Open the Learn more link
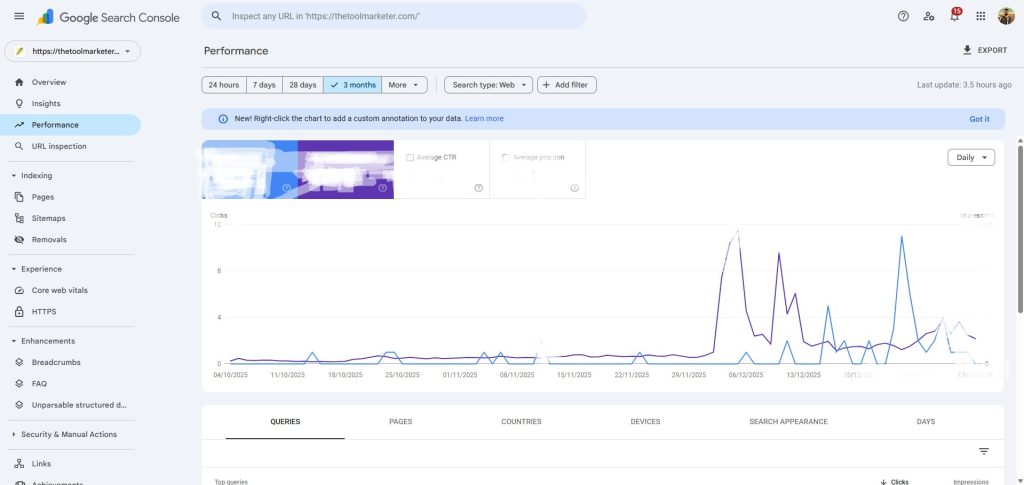The height and width of the screenshot is (485, 1024). coord(484,119)
